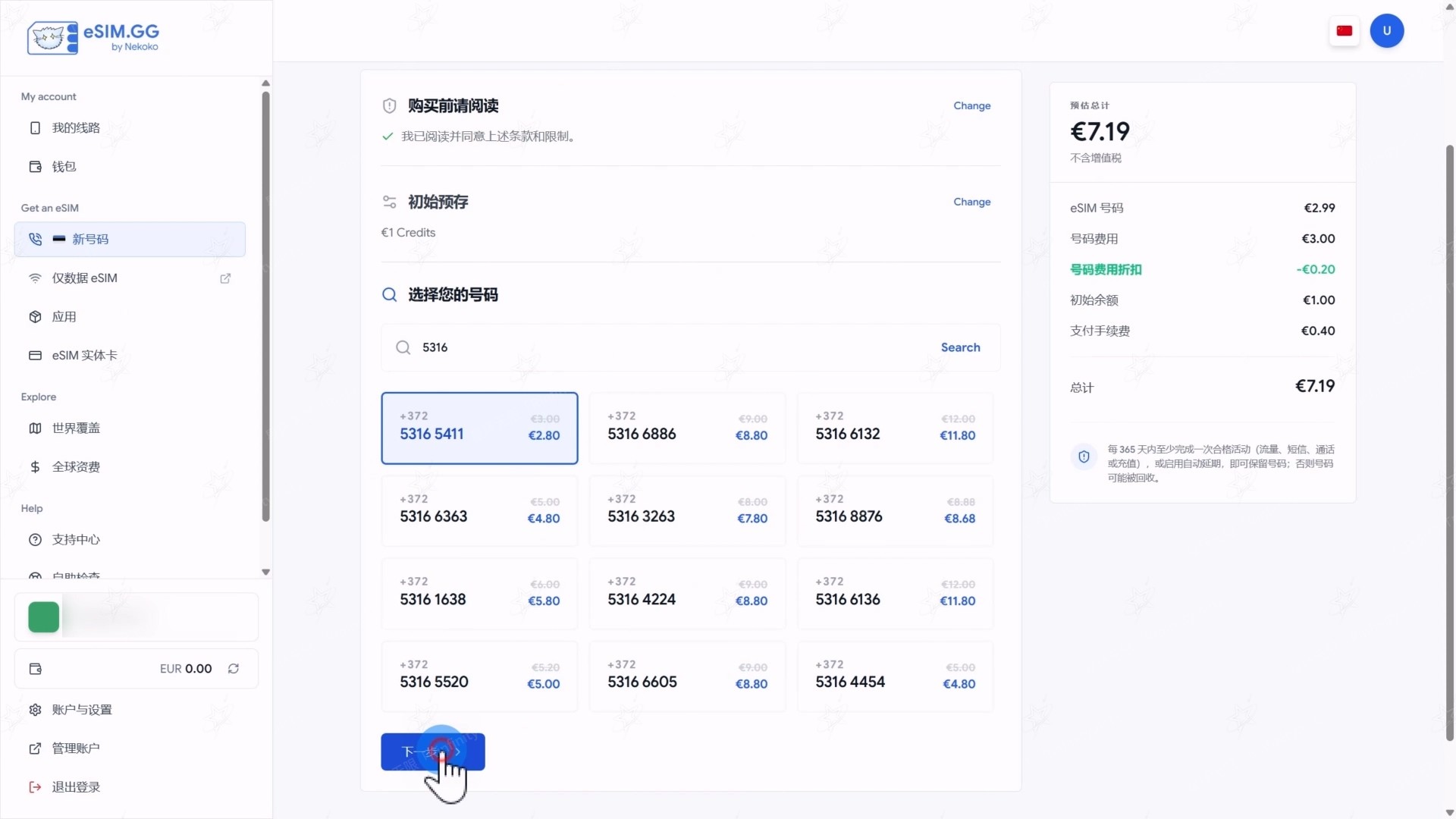Refresh the EUR 0.00 wallet balance

[x=234, y=668]
